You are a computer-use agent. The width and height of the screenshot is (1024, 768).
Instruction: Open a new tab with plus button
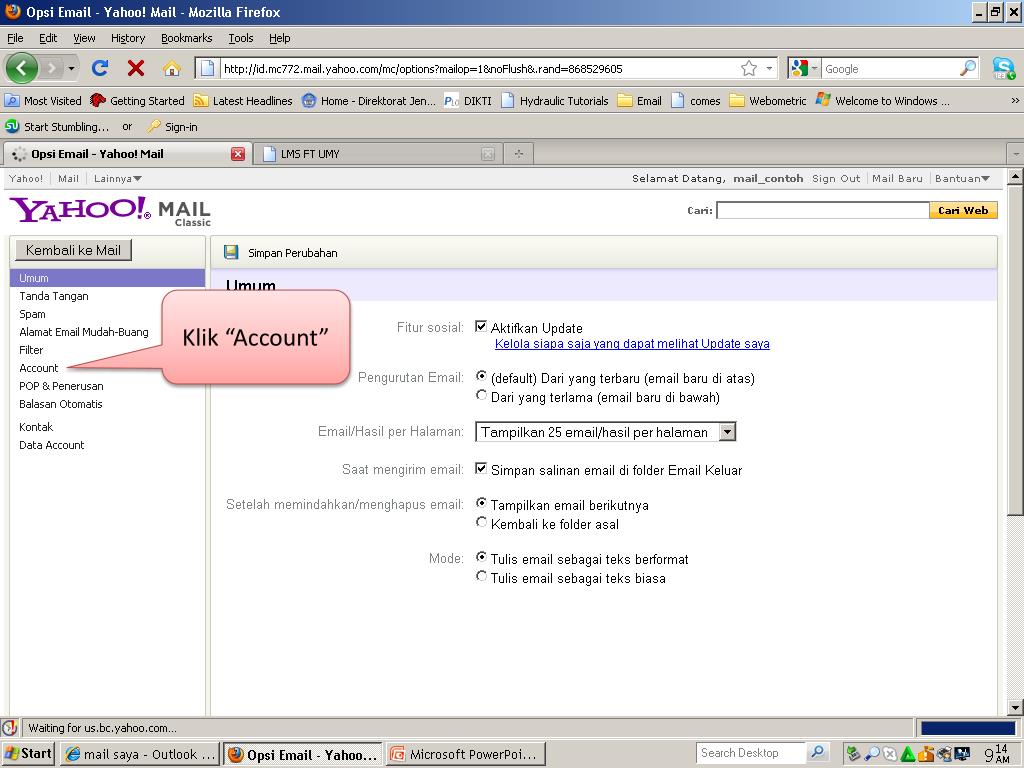point(519,154)
